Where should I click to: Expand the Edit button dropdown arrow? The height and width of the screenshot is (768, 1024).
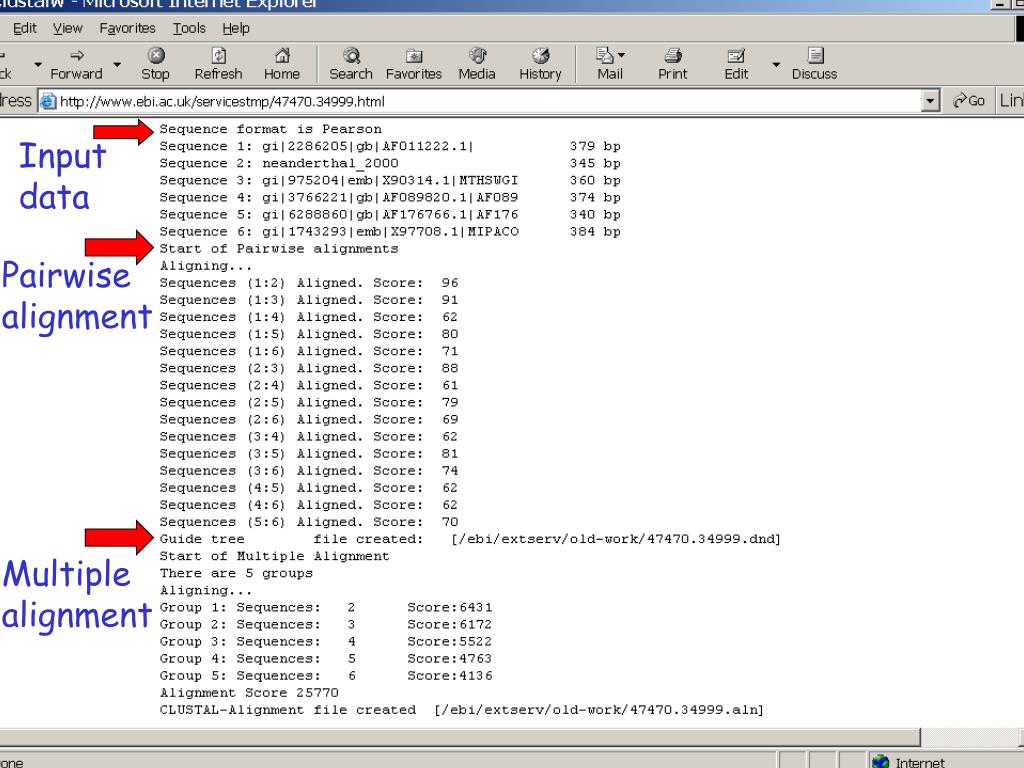click(x=776, y=65)
